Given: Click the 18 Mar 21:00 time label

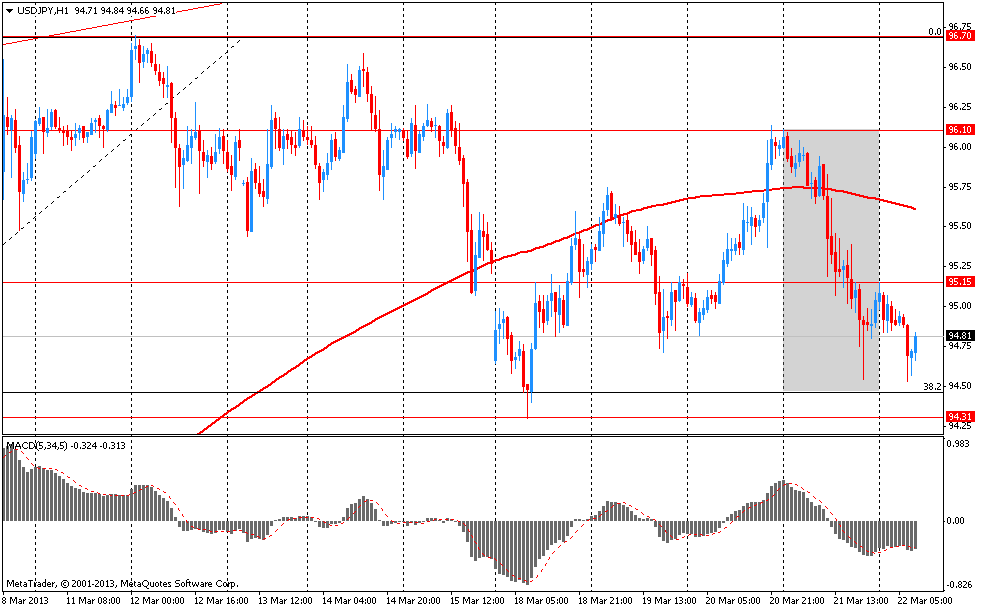Looking at the screenshot, I should [x=604, y=600].
